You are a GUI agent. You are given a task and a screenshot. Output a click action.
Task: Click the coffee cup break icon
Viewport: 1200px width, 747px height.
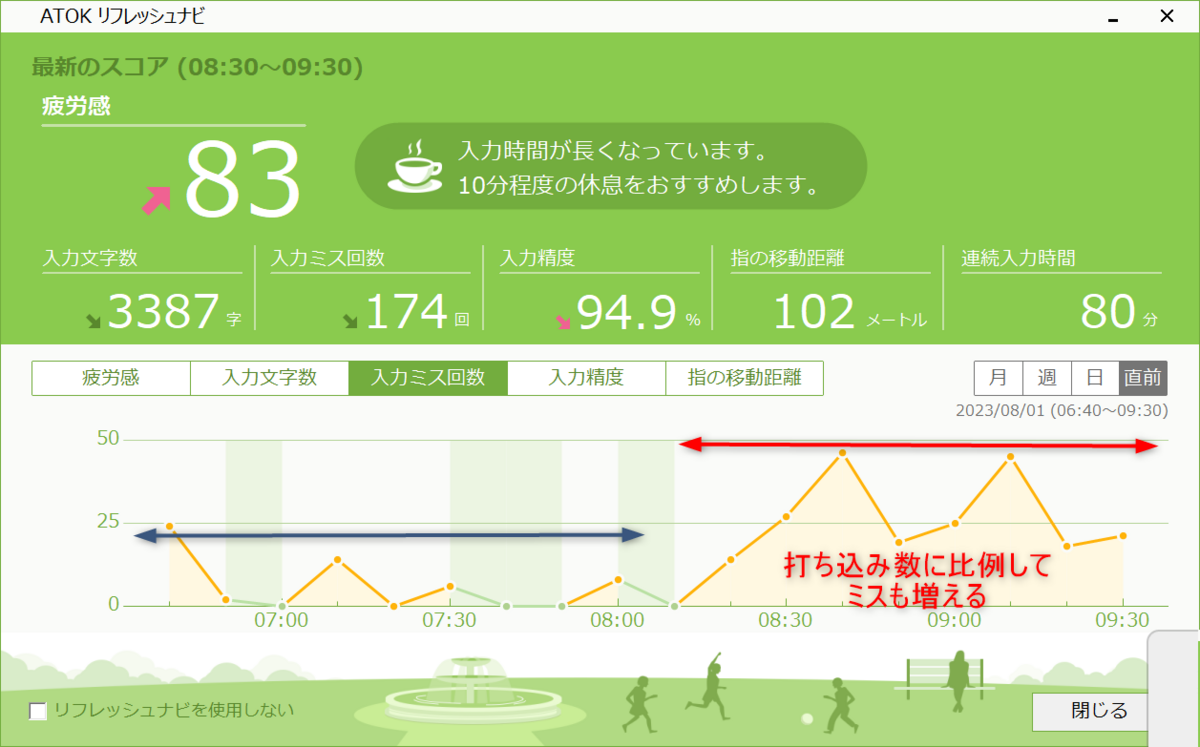point(413,167)
